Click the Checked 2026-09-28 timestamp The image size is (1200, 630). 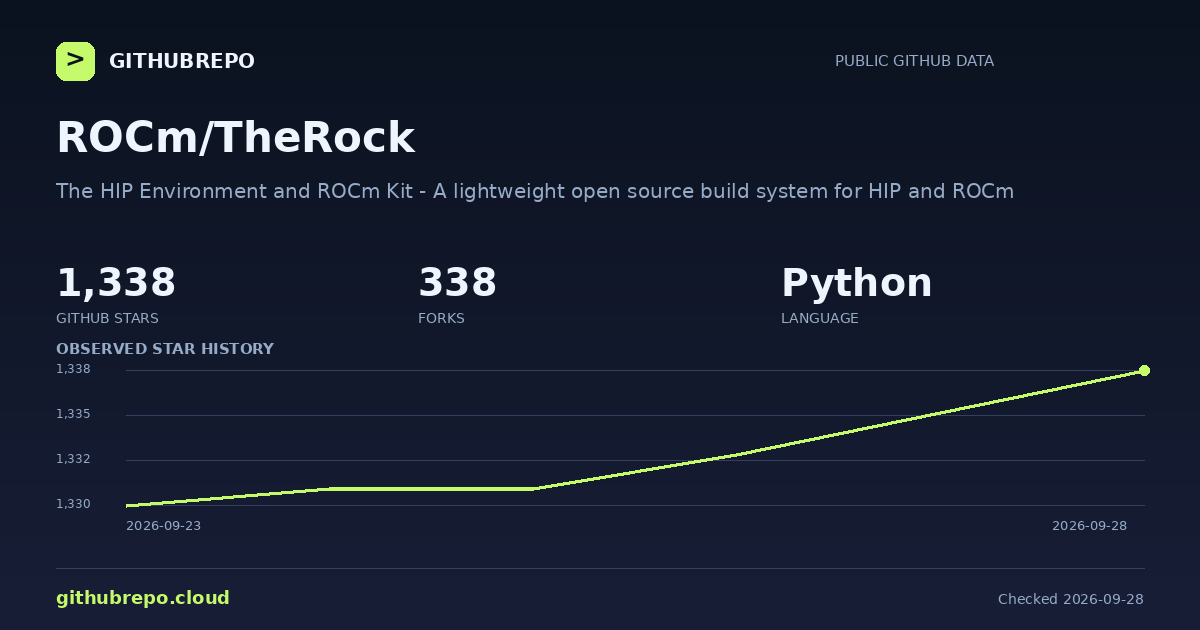pyautogui.click(x=1071, y=599)
